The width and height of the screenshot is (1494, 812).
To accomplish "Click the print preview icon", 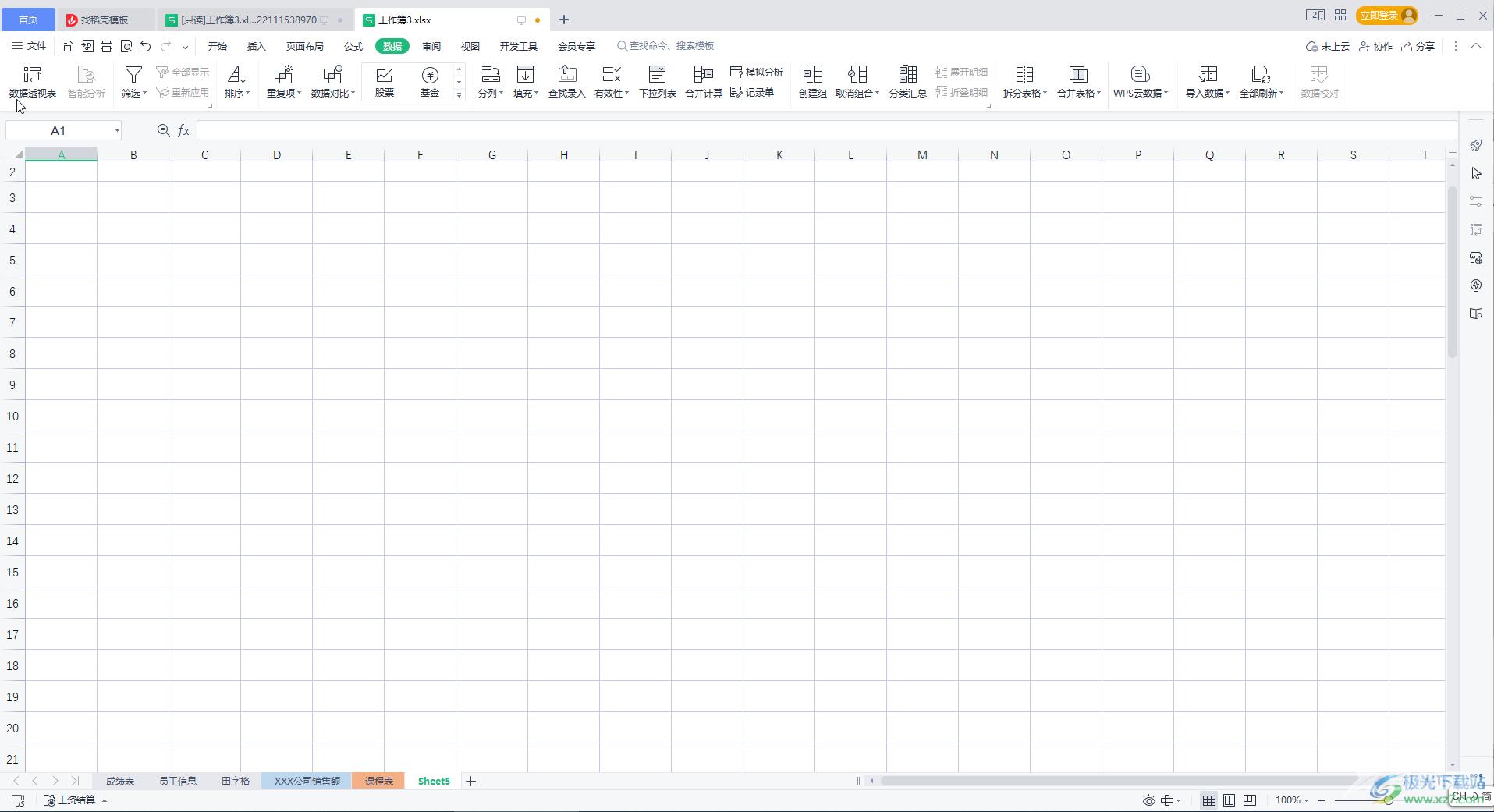I will 126,46.
